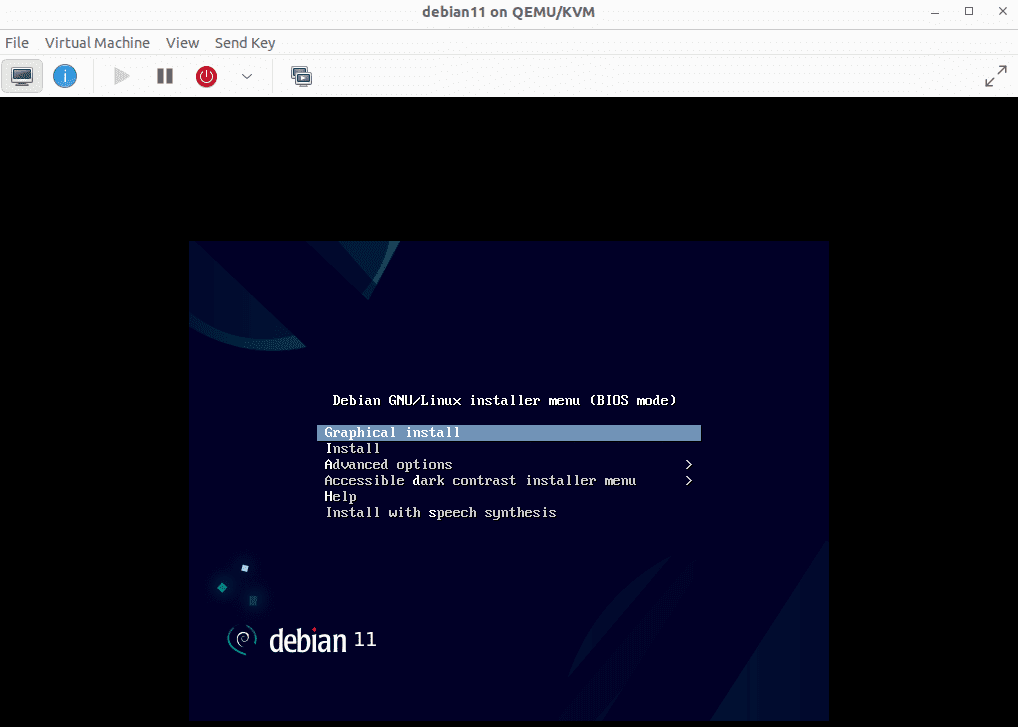This screenshot has width=1018, height=727.
Task: Open the File menu
Action: (x=17, y=43)
